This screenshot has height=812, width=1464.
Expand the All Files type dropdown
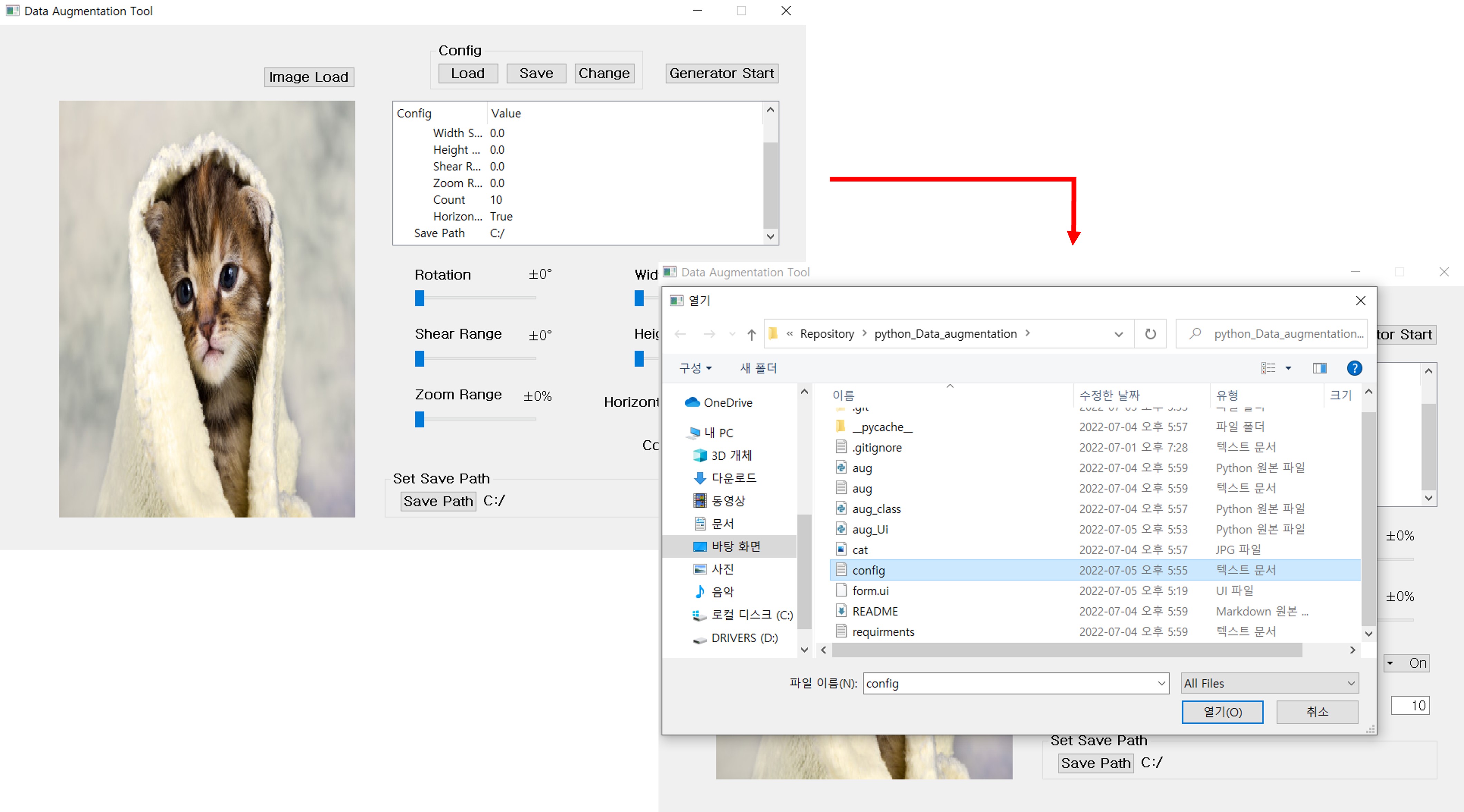click(x=1269, y=683)
